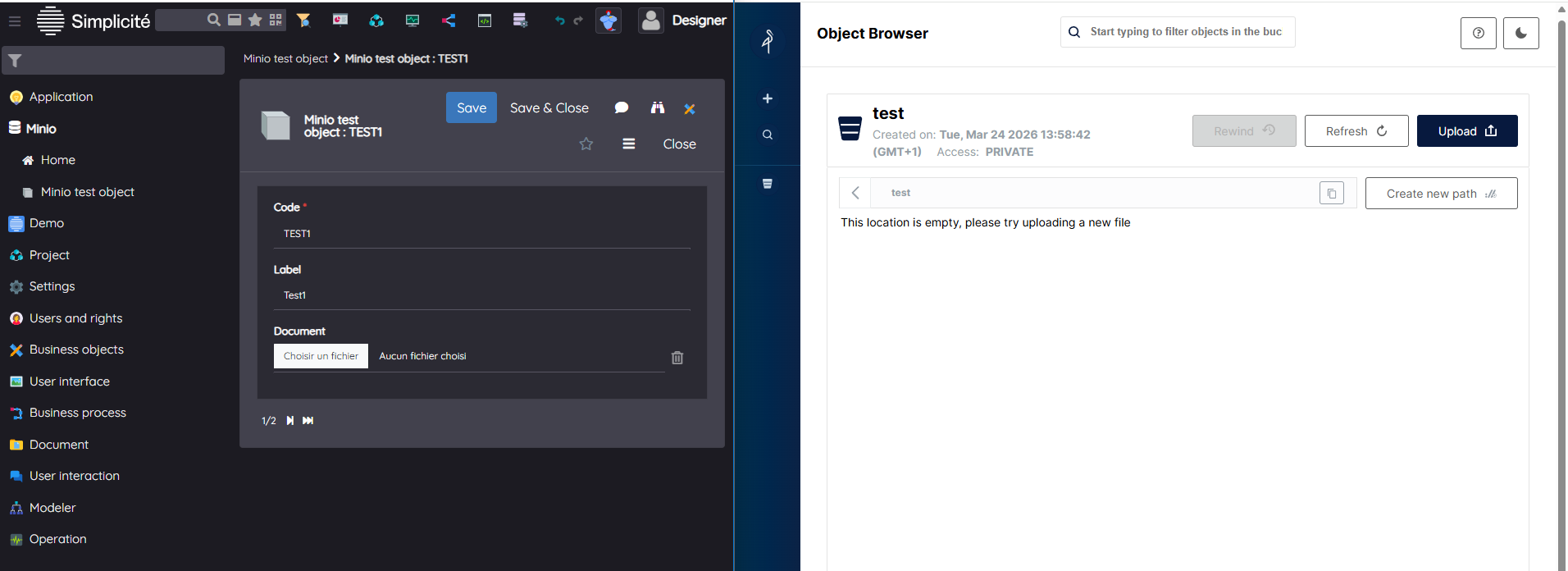Toggle favorite star on the TEST1 form
The width and height of the screenshot is (1568, 571).
point(586,144)
